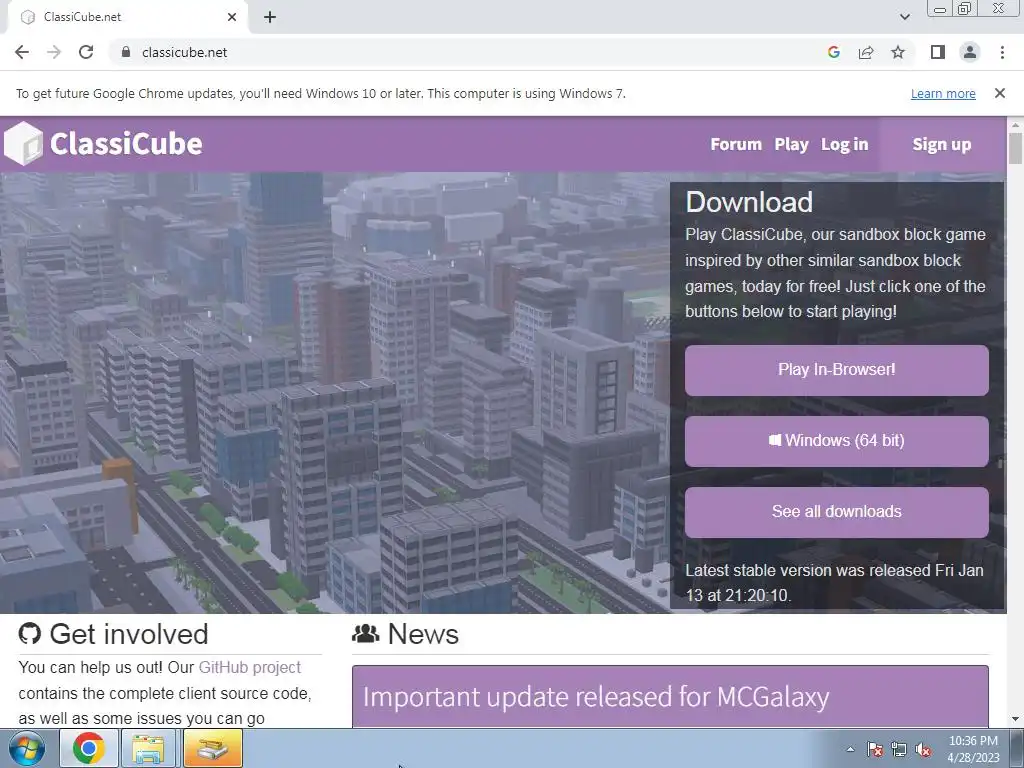Click the News heading text
This screenshot has height=768, width=1024.
(423, 634)
